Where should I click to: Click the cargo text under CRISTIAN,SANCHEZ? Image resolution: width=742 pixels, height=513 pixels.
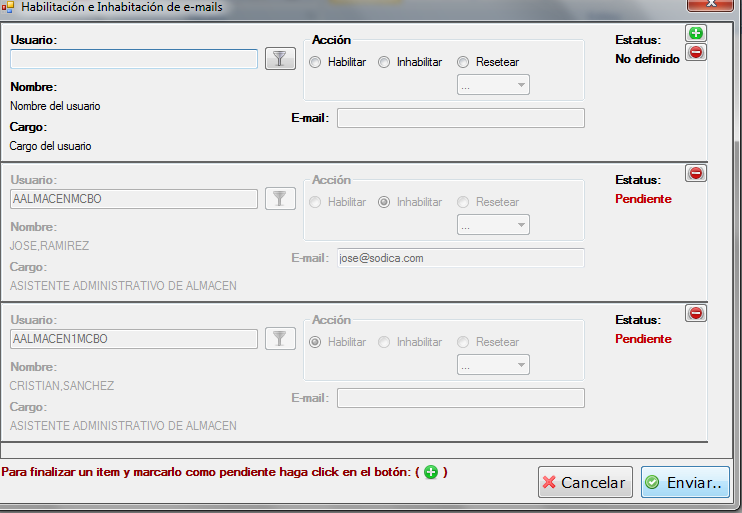(x=123, y=426)
